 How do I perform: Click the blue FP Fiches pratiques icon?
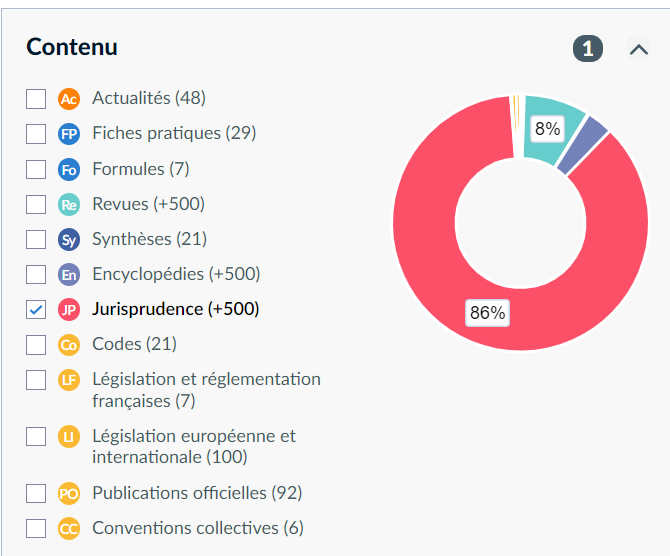pyautogui.click(x=69, y=134)
